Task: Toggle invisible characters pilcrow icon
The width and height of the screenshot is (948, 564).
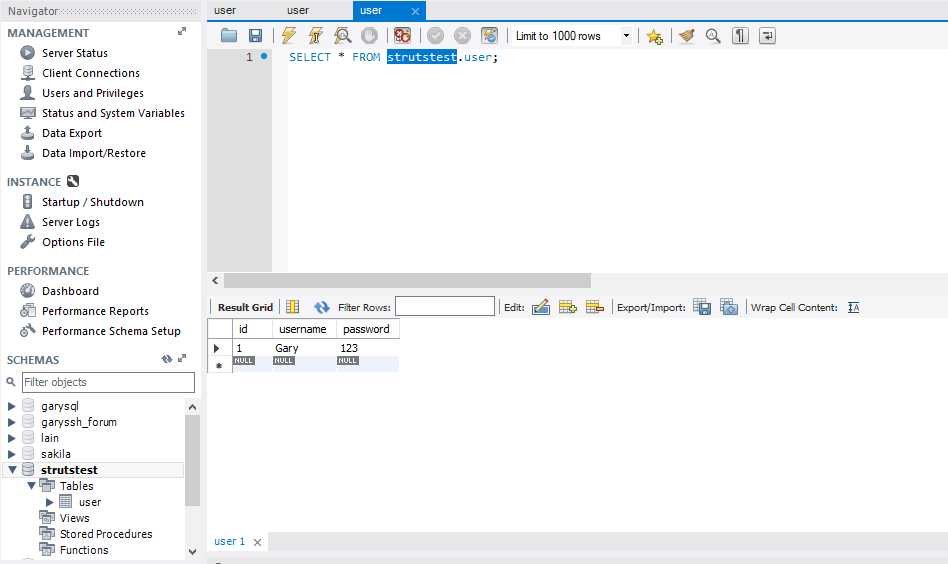Action: click(x=740, y=36)
